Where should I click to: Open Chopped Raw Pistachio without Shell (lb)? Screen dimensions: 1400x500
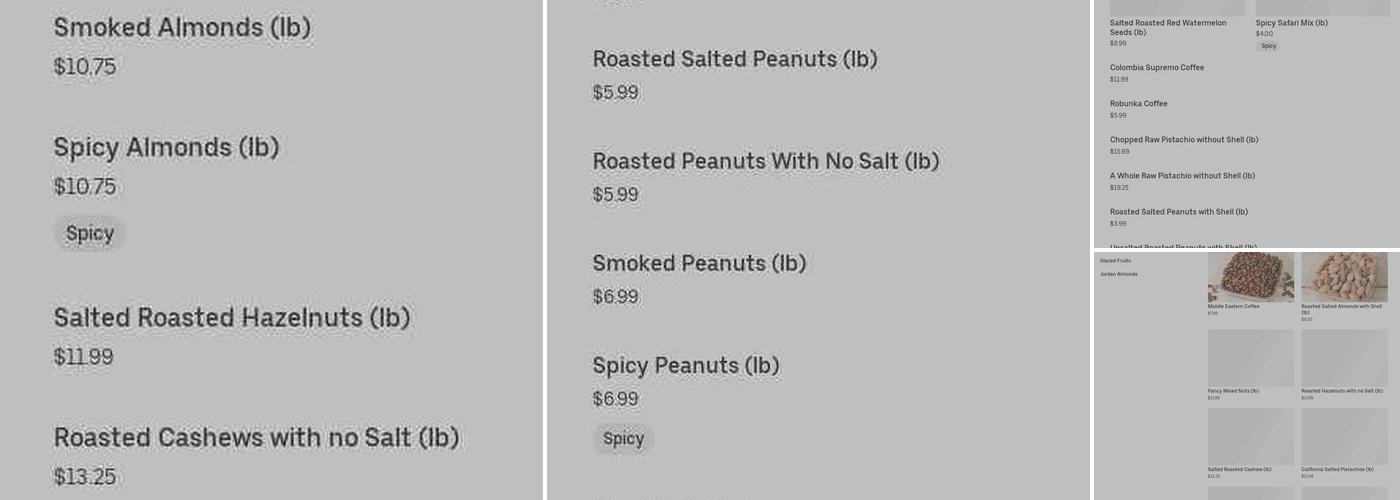pyautogui.click(x=1183, y=140)
